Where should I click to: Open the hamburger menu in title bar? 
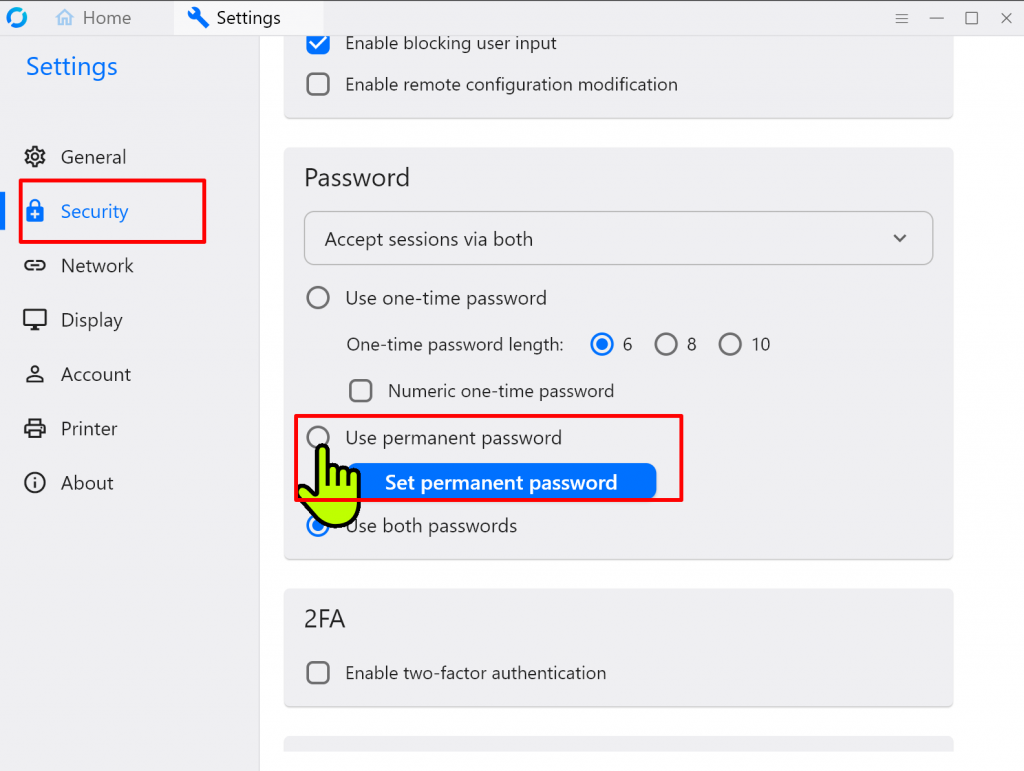(x=902, y=18)
